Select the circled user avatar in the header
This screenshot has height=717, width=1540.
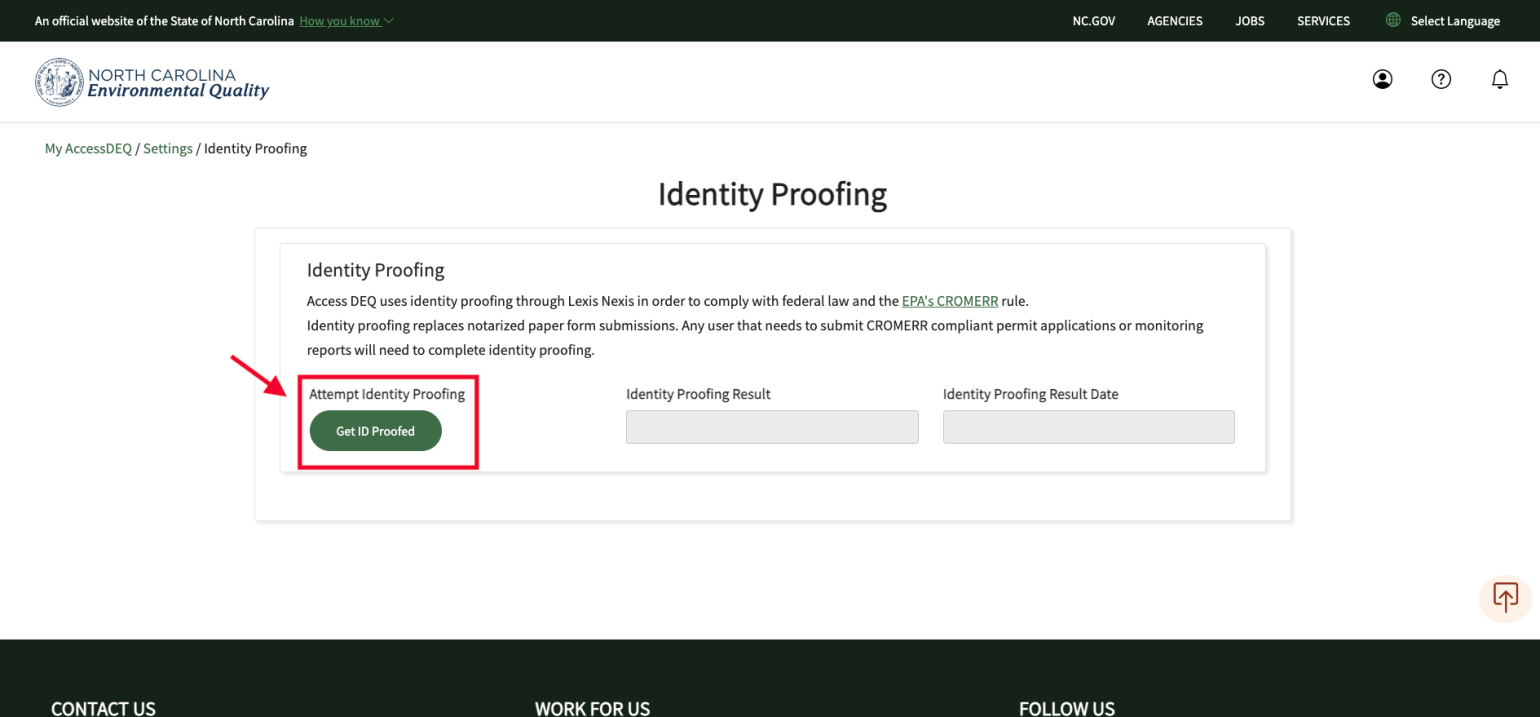click(x=1382, y=79)
